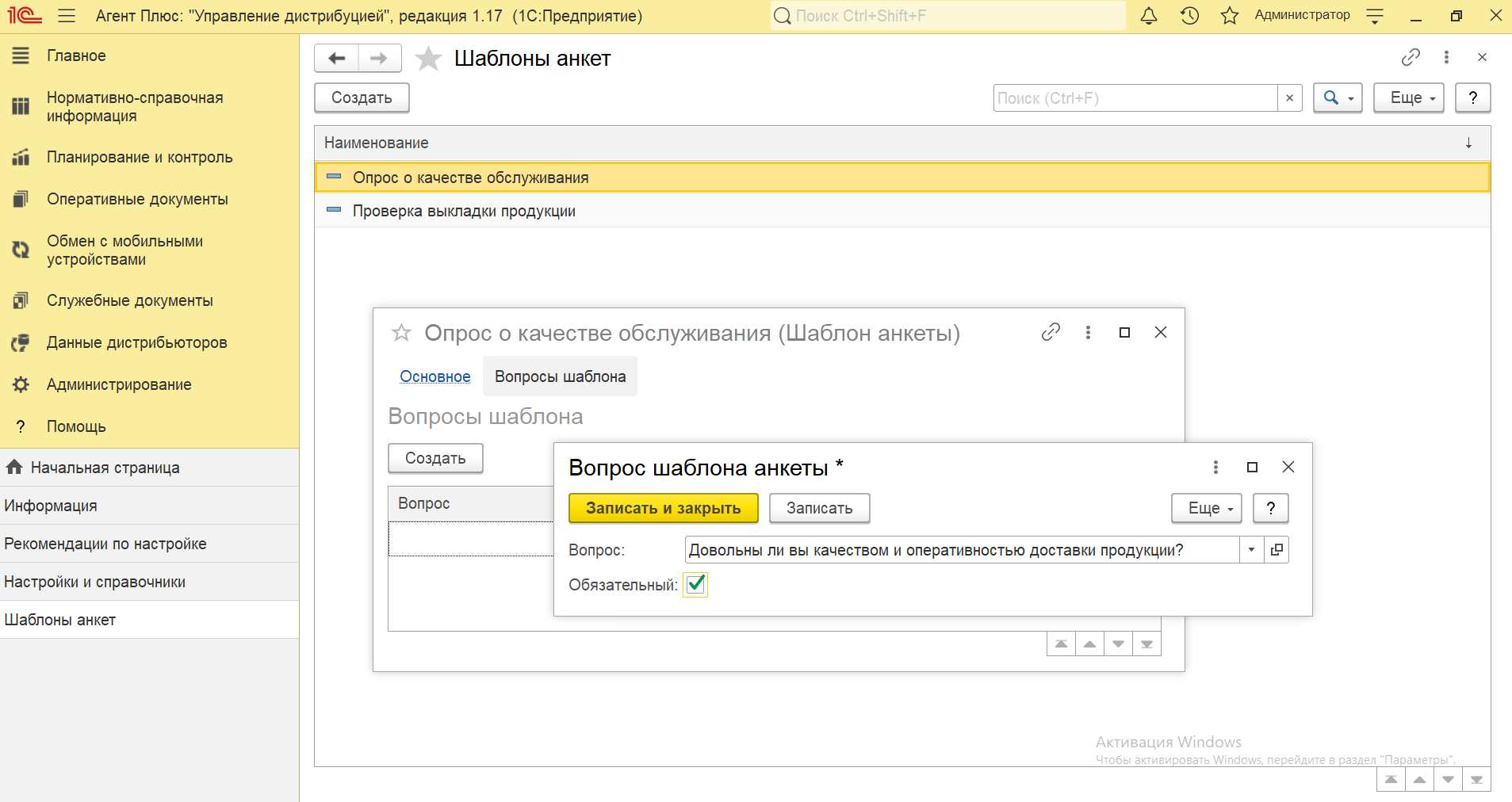Uncheck the Обязательный checkbox
The image size is (1512, 802).
[696, 584]
